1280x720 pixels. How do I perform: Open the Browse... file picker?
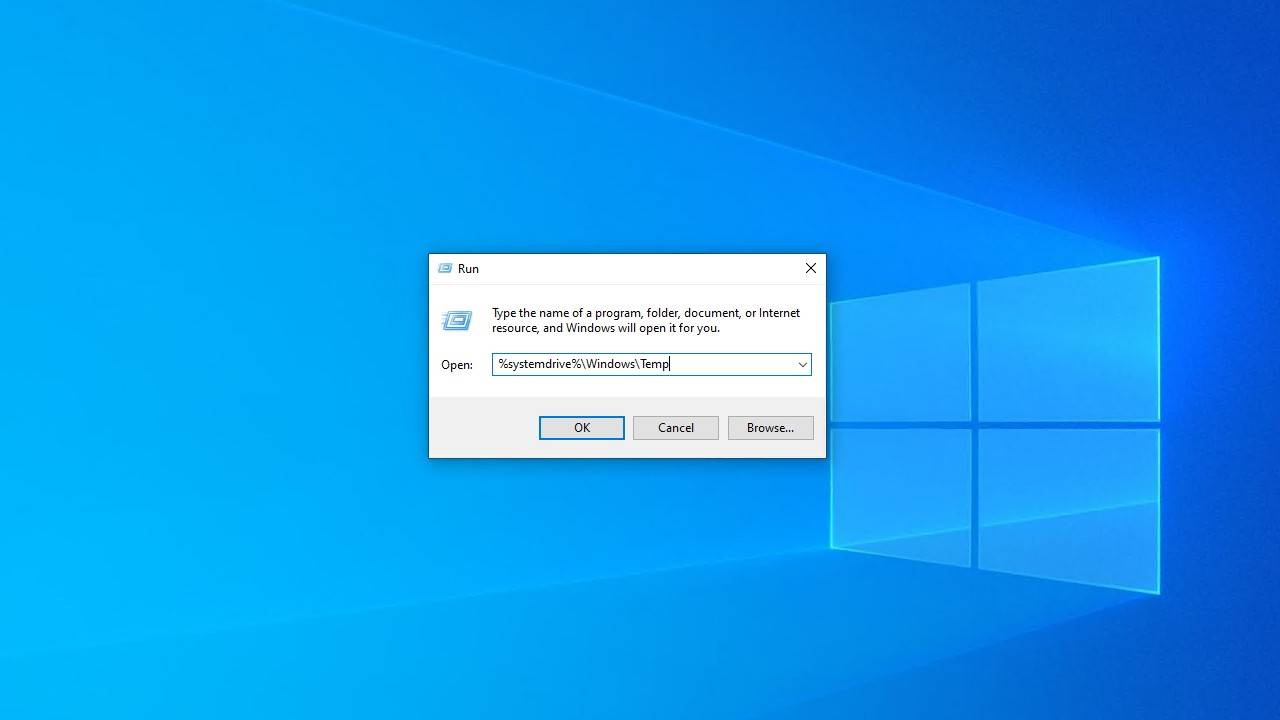[770, 428]
